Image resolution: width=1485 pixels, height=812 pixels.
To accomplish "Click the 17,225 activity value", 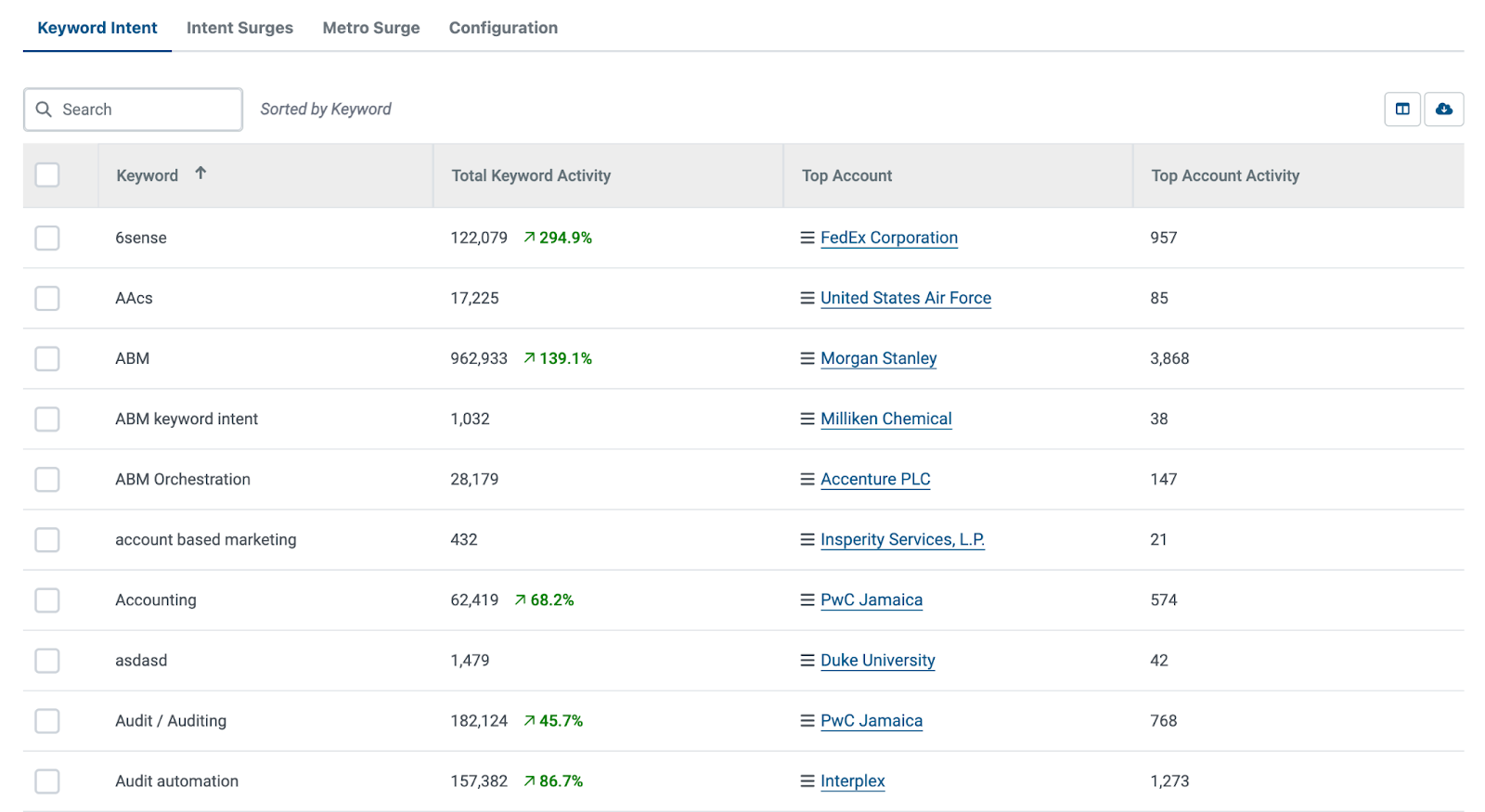I will pos(474,298).
